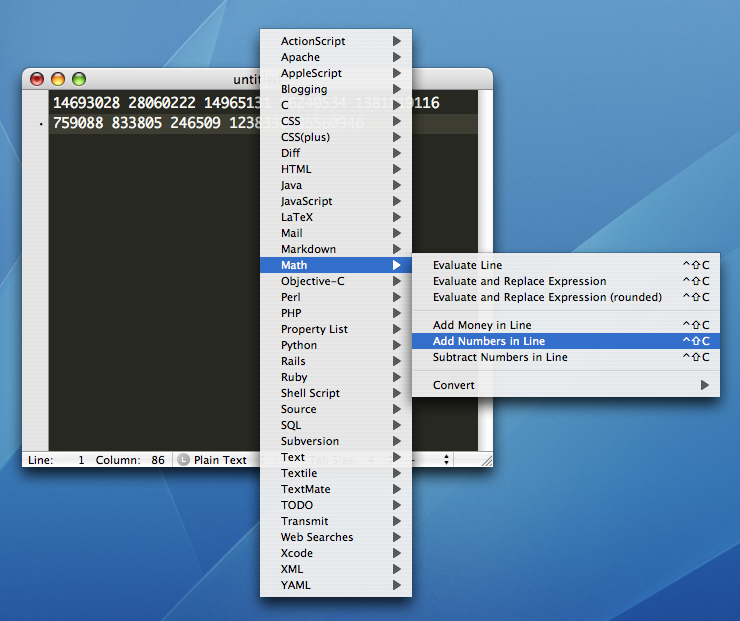The width and height of the screenshot is (740, 621).
Task: Open the ActionScript bundle submenu
Action: [x=336, y=41]
